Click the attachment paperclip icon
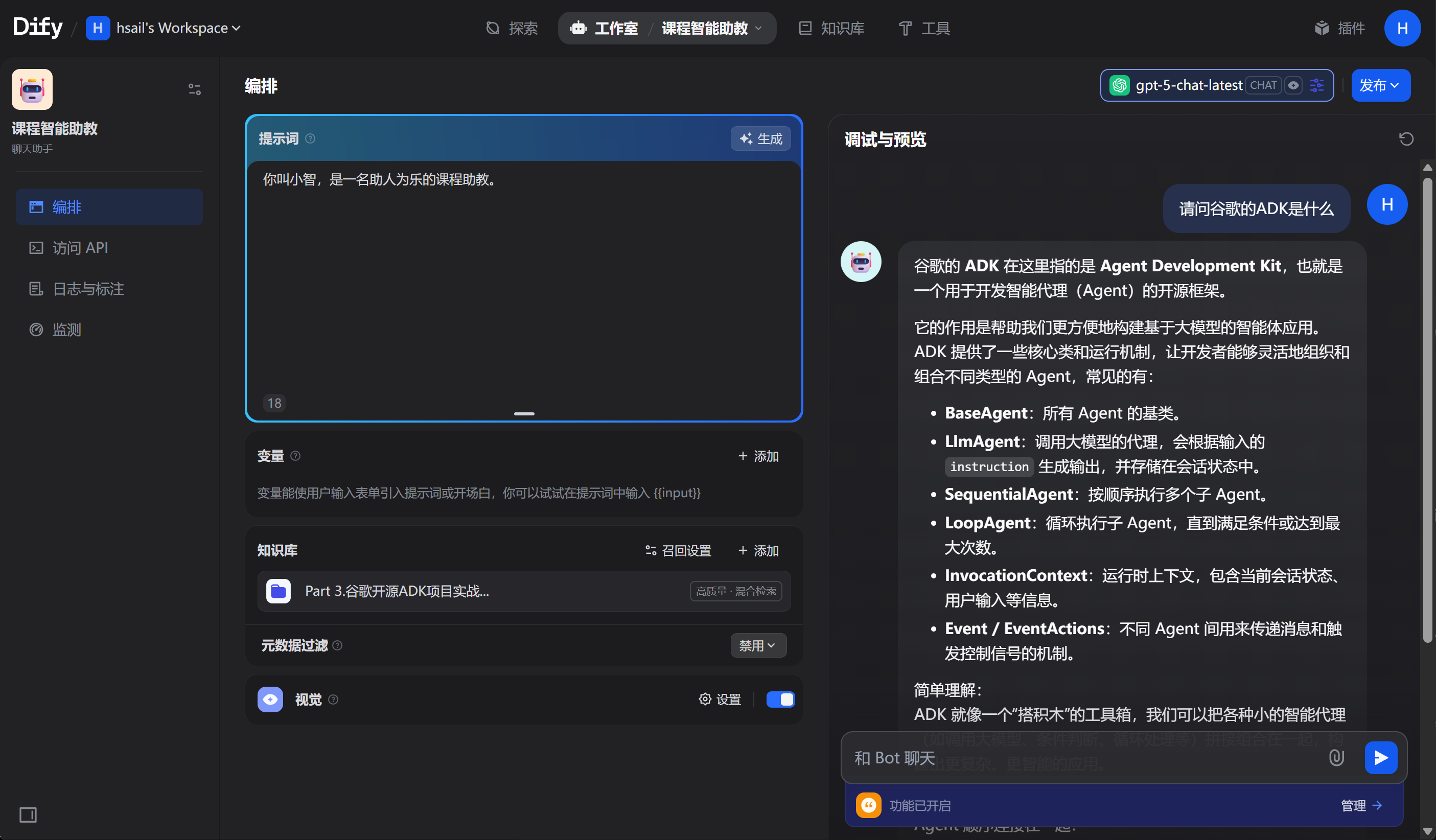 click(1336, 757)
